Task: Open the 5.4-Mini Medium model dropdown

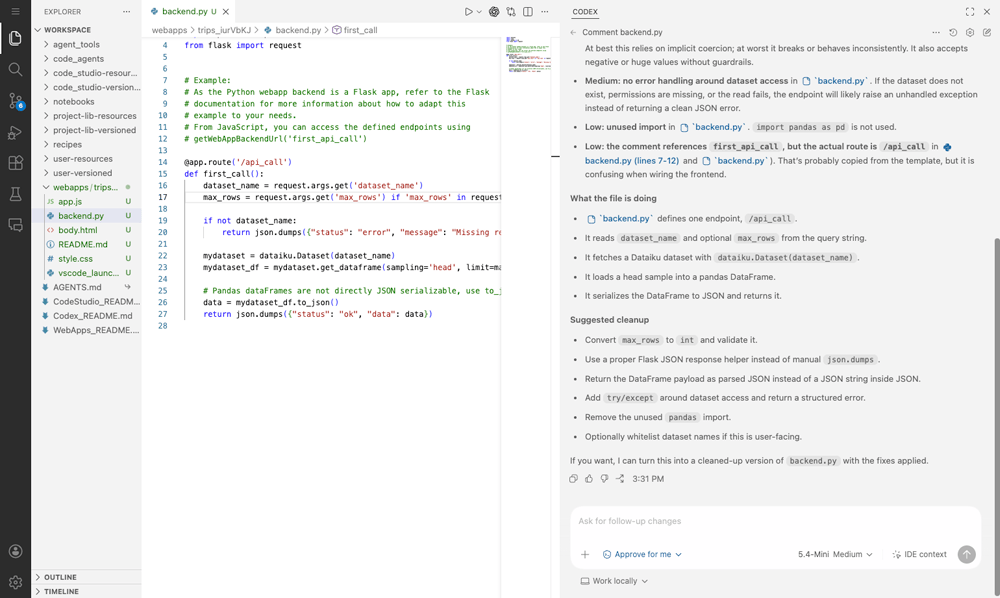Action: click(x=835, y=554)
